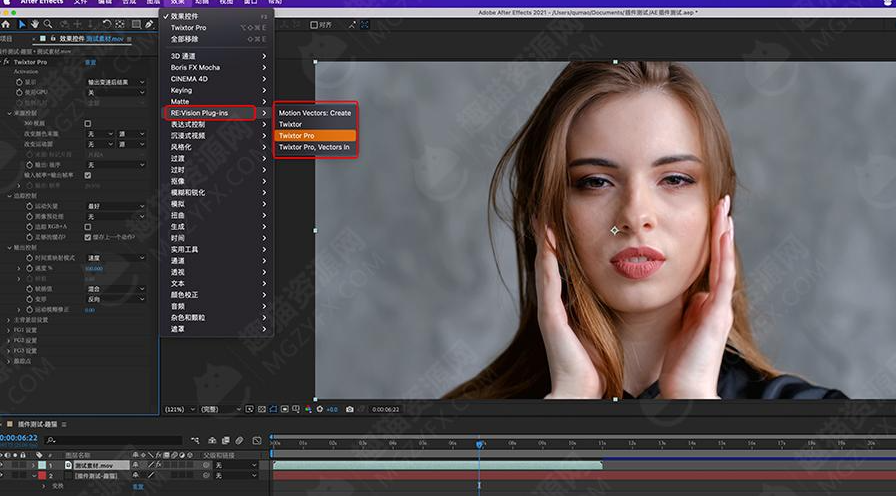Open the resolution dropdown showing 完整
The width and height of the screenshot is (896, 496).
tap(220, 409)
